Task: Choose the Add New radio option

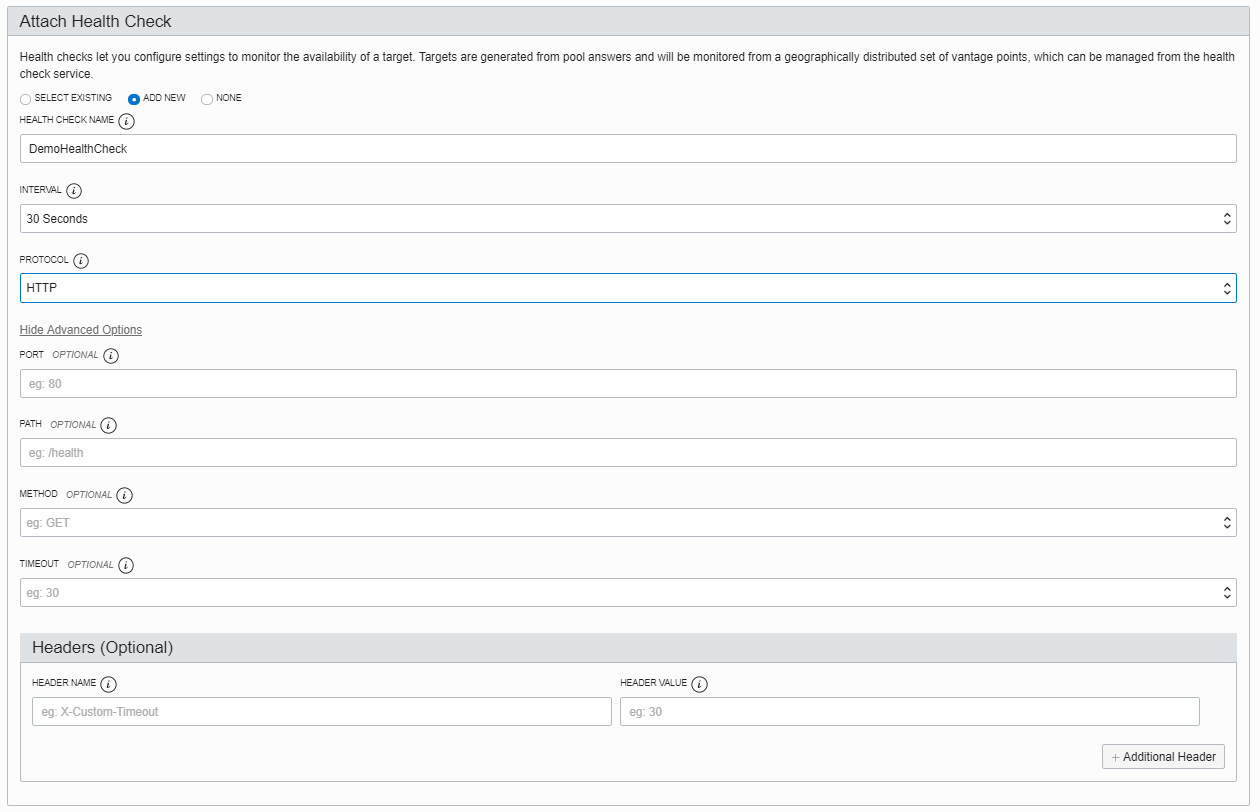Action: [x=134, y=99]
